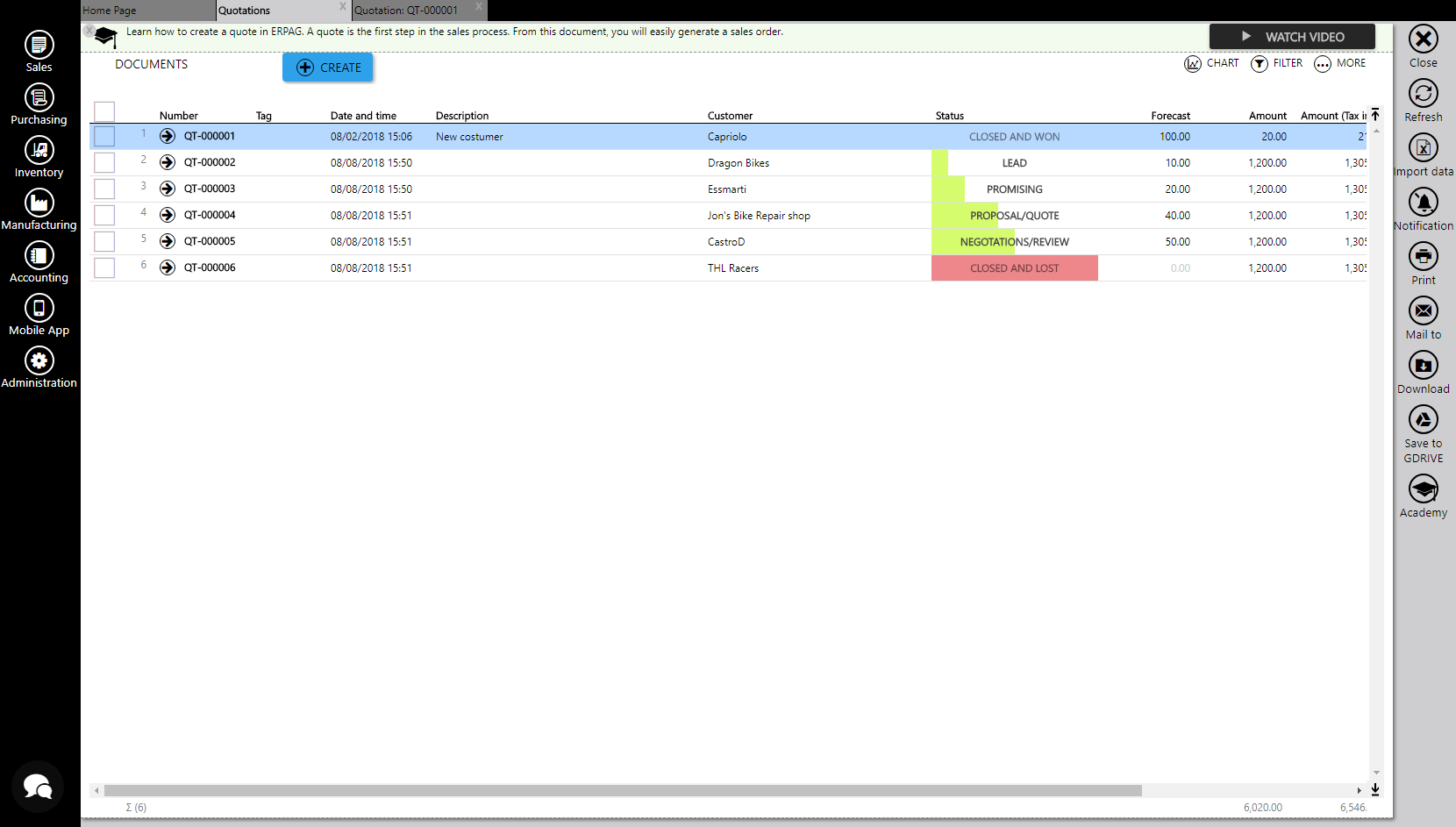Open the Inventory module
The width and height of the screenshot is (1456, 827).
point(39,150)
